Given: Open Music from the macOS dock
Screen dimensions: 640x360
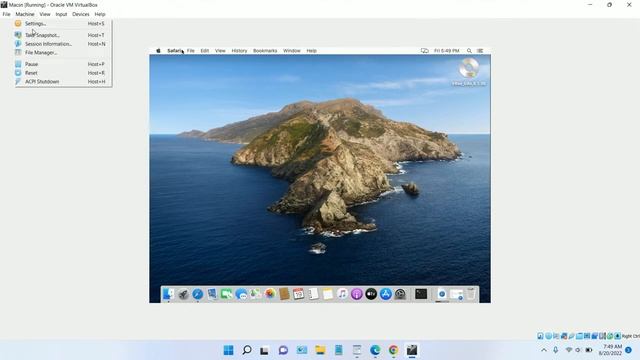Looking at the screenshot, I should point(342,294).
